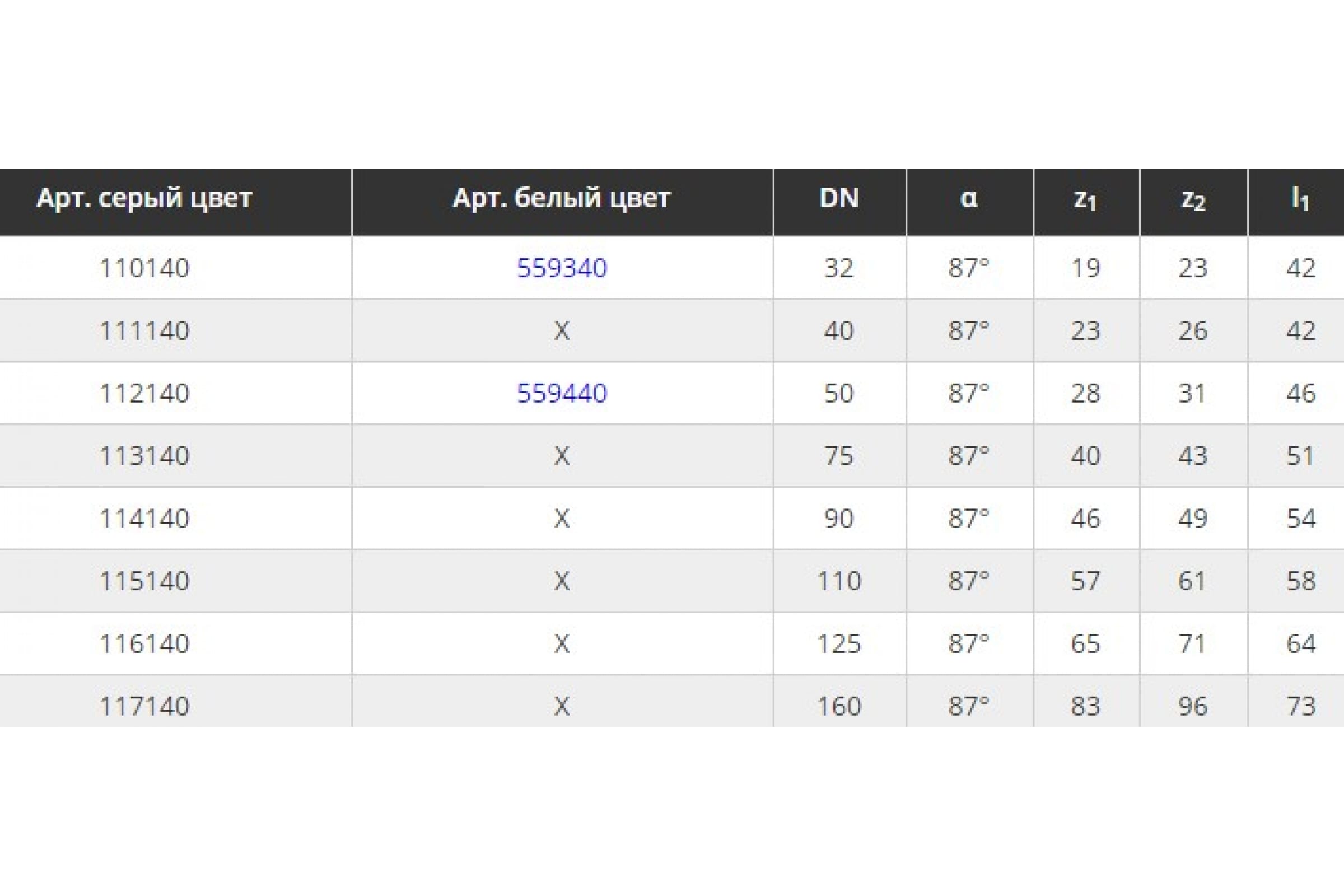Screen dimensions: 1344x896
Task: Select gray article number 117140
Action: coord(144,706)
